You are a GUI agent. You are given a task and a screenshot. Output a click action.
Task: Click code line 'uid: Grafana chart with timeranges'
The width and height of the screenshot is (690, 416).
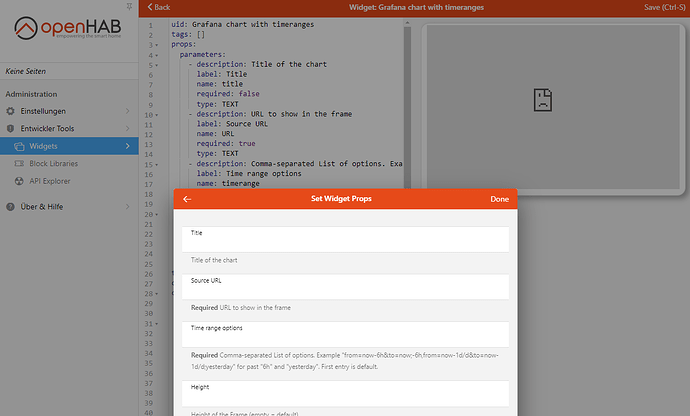(x=242, y=24)
